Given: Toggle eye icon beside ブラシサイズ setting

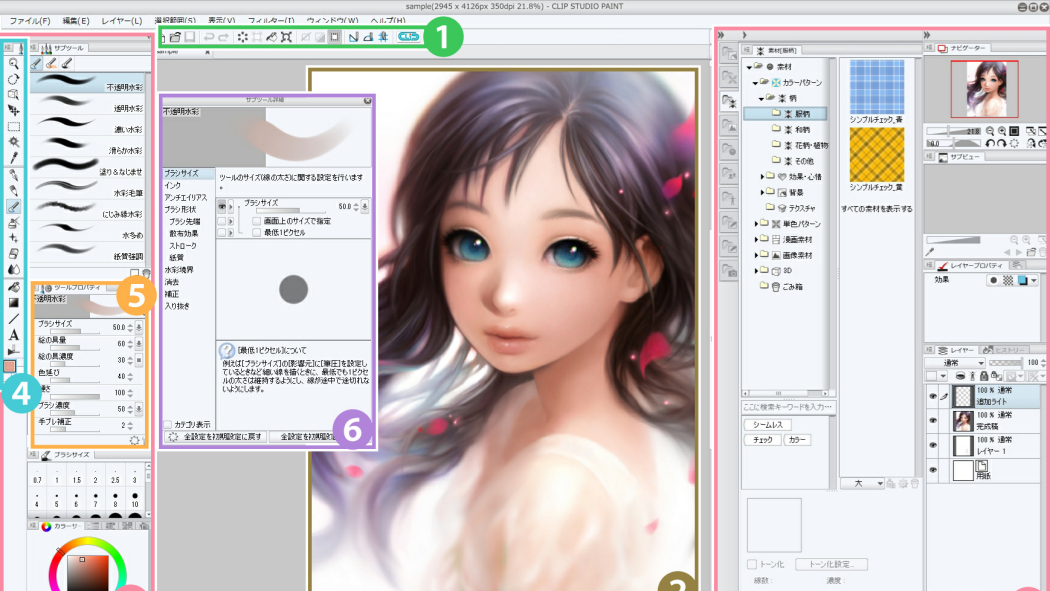Looking at the screenshot, I should pyautogui.click(x=222, y=207).
